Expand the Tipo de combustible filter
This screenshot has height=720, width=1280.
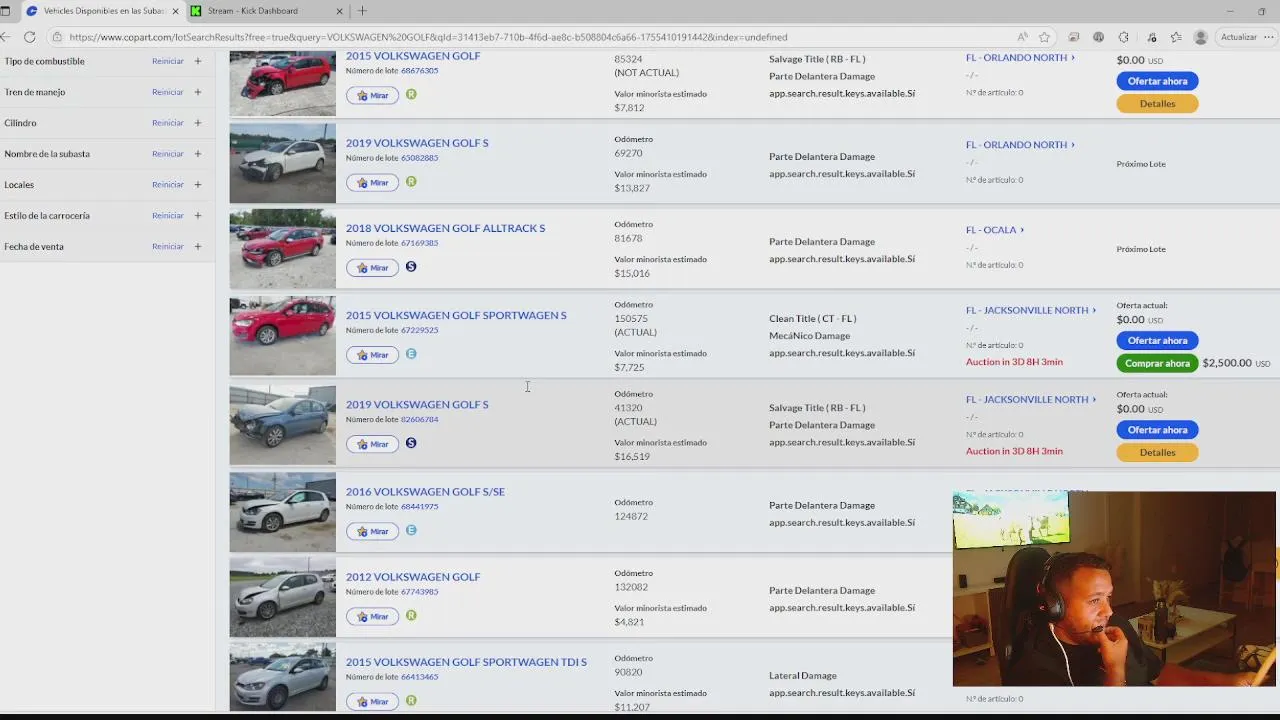click(x=198, y=61)
